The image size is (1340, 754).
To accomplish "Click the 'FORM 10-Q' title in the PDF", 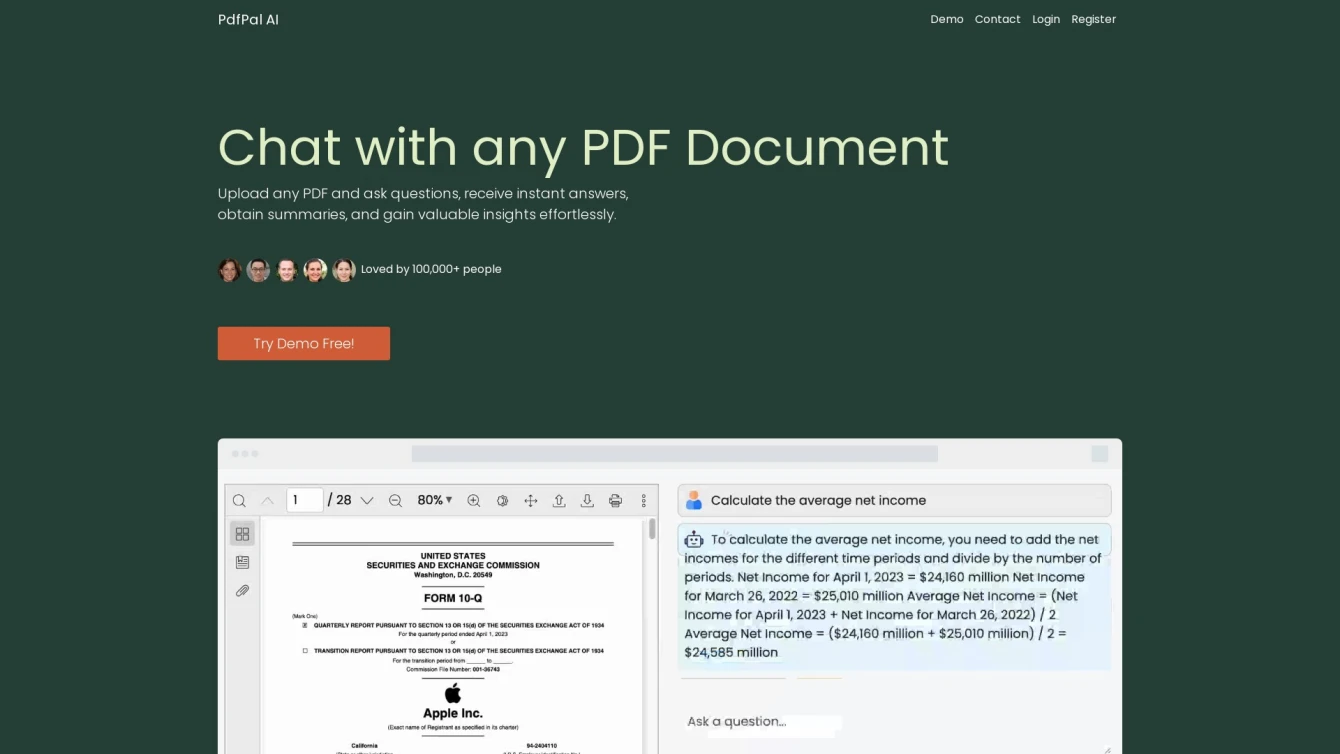I will point(453,598).
